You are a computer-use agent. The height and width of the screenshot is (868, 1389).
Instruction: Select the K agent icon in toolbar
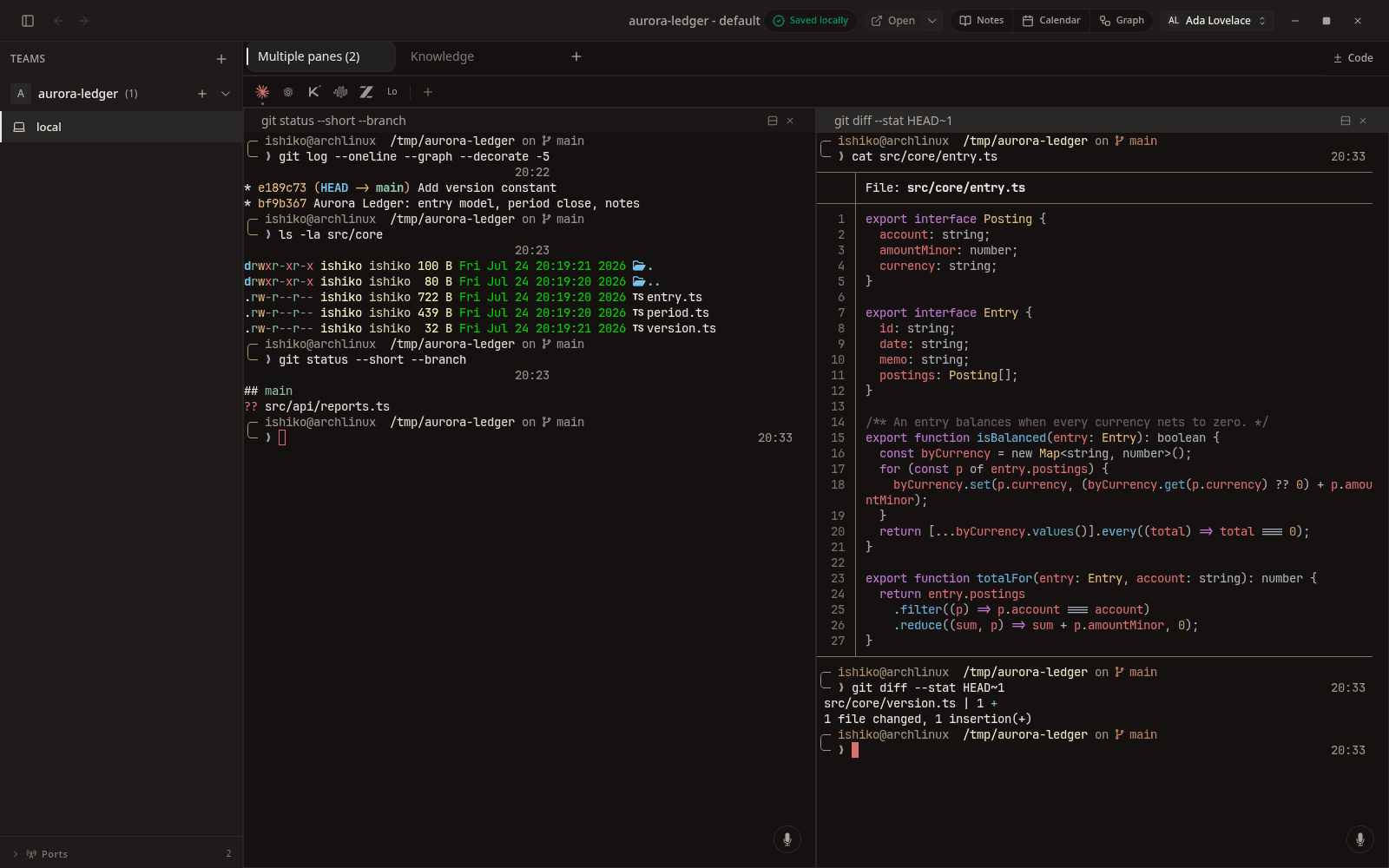314,91
